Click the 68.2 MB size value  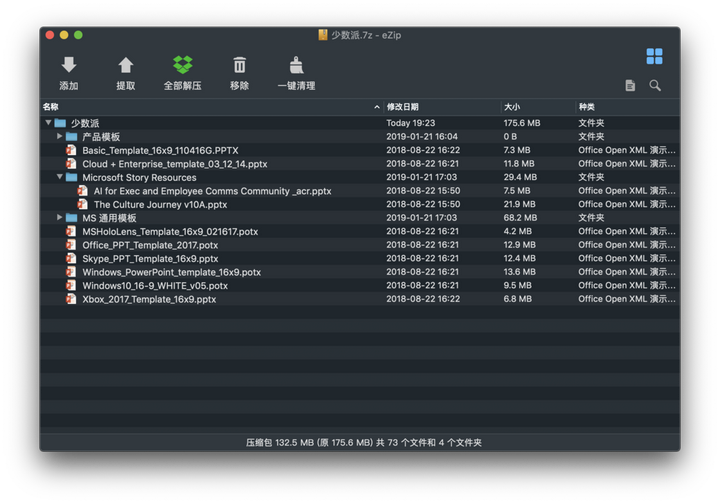tap(520, 218)
